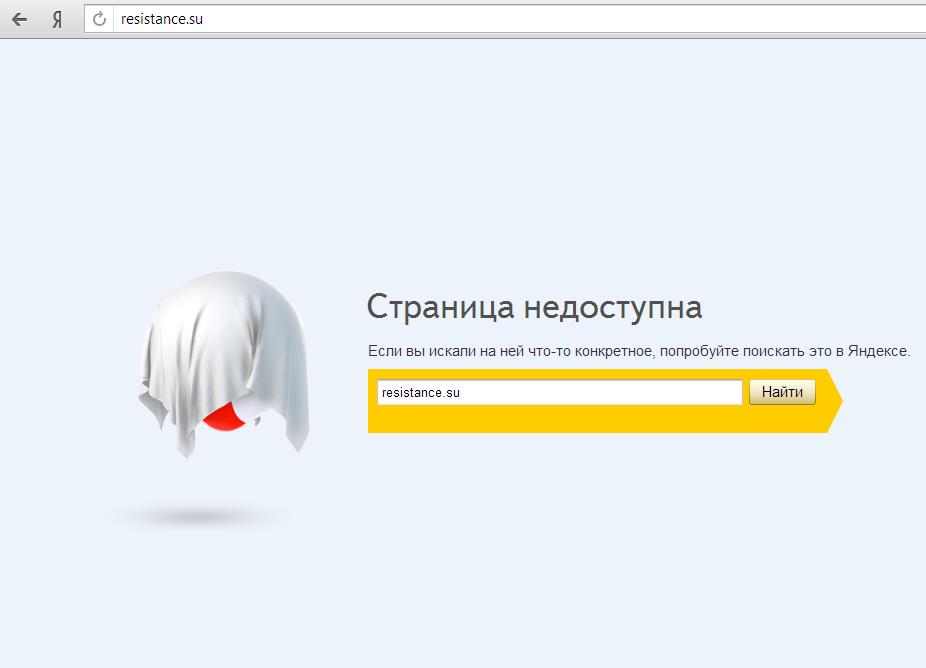Click the search field containing resistance.su
The width and height of the screenshot is (926, 668).
559,392
